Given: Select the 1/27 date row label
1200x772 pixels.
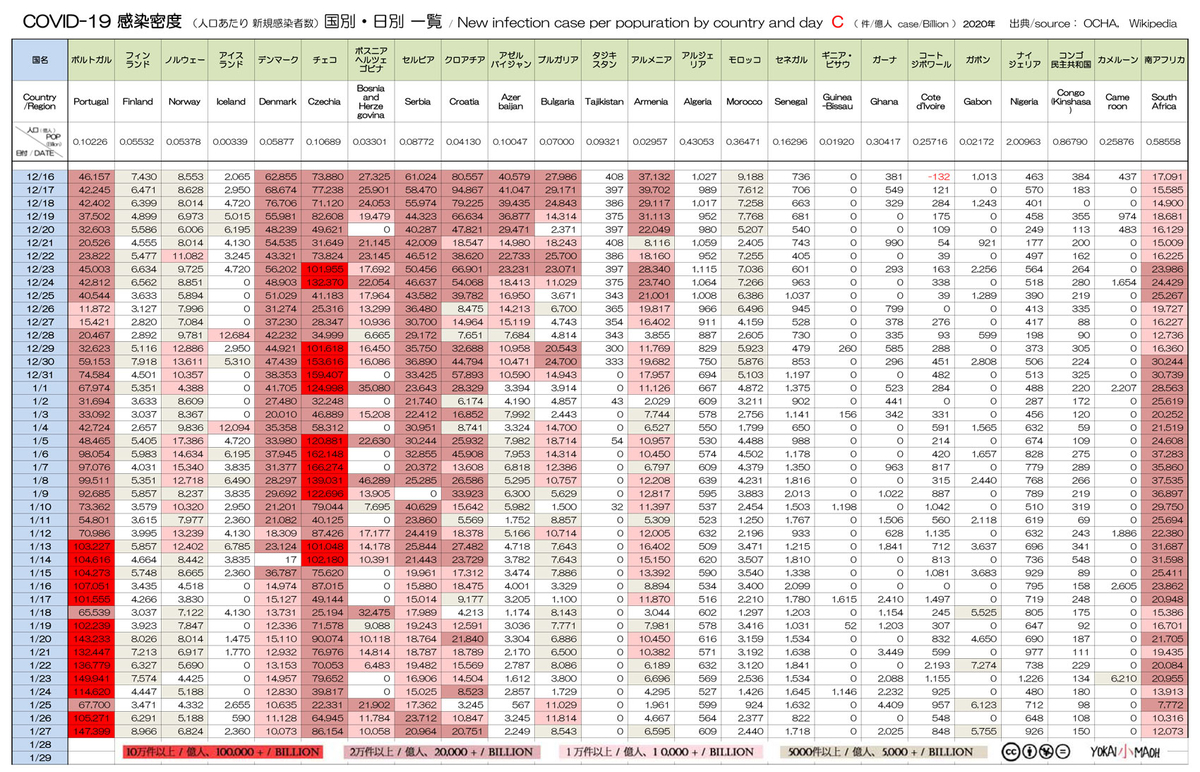Looking at the screenshot, I should (40, 732).
